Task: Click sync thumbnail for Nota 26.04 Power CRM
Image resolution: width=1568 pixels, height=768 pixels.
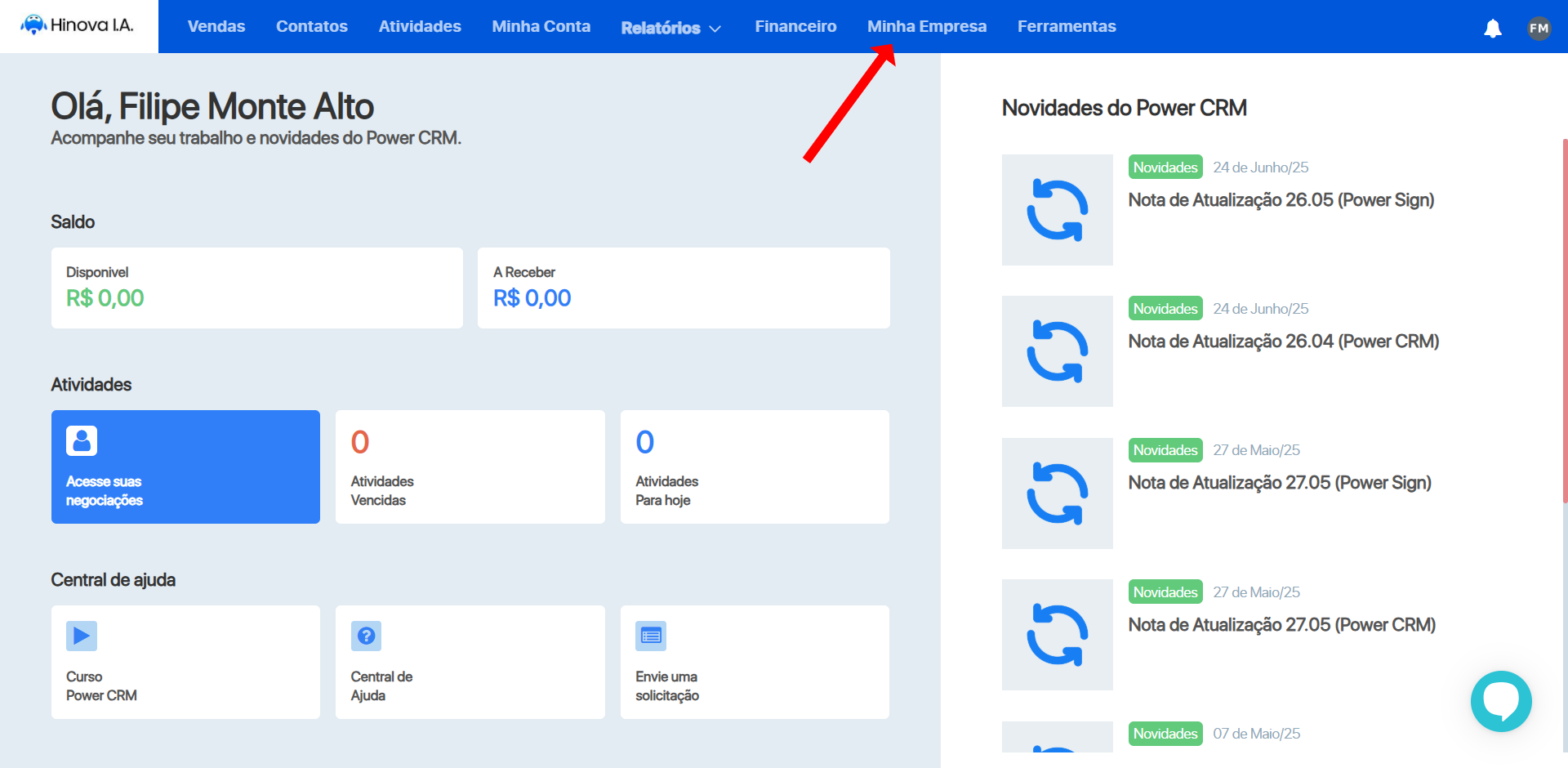Action: (1057, 351)
